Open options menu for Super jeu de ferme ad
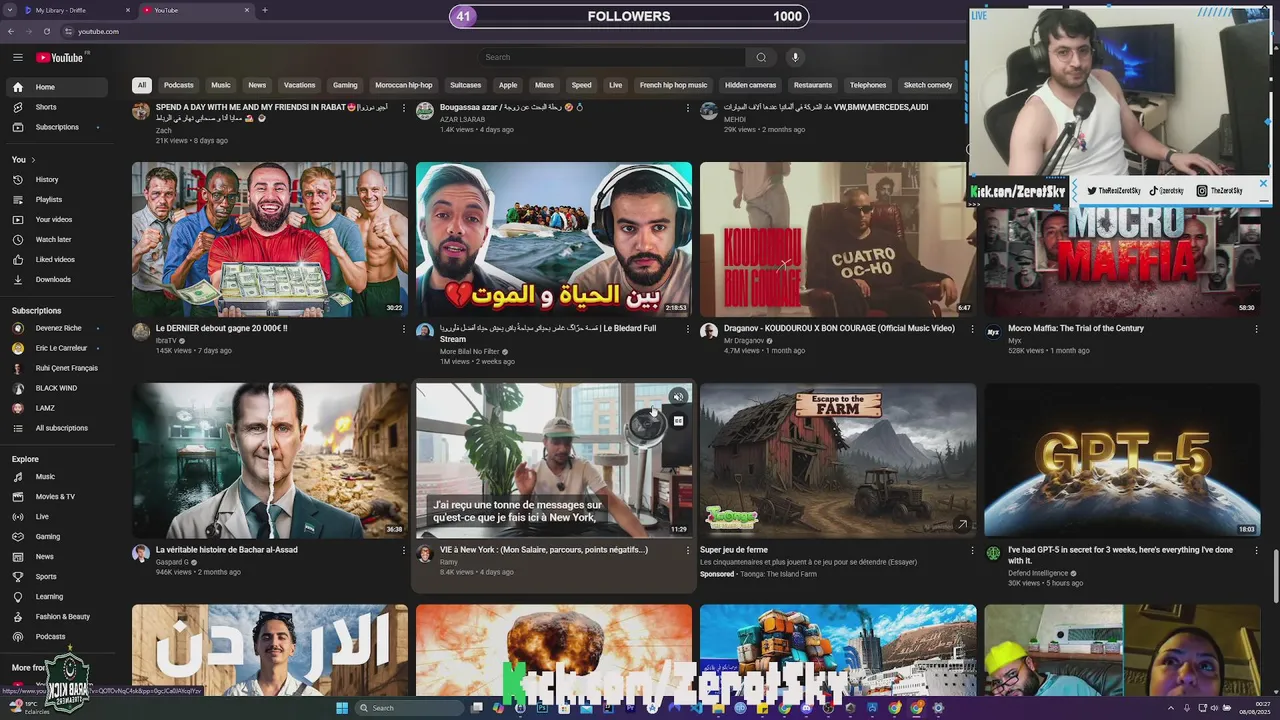The image size is (1280, 720). (972, 550)
